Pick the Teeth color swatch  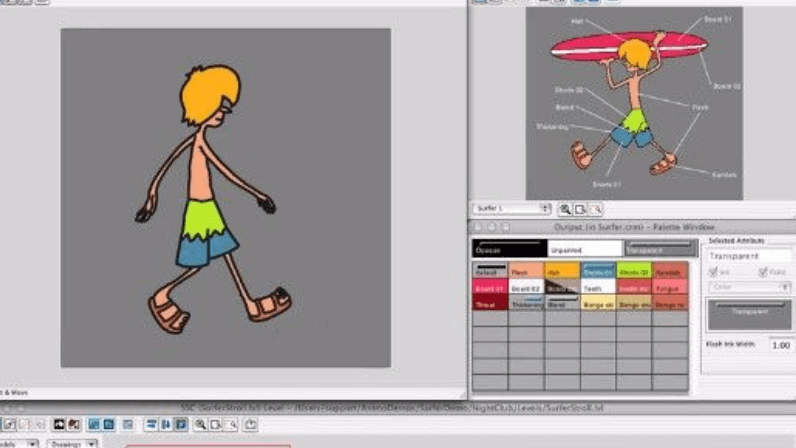598,287
